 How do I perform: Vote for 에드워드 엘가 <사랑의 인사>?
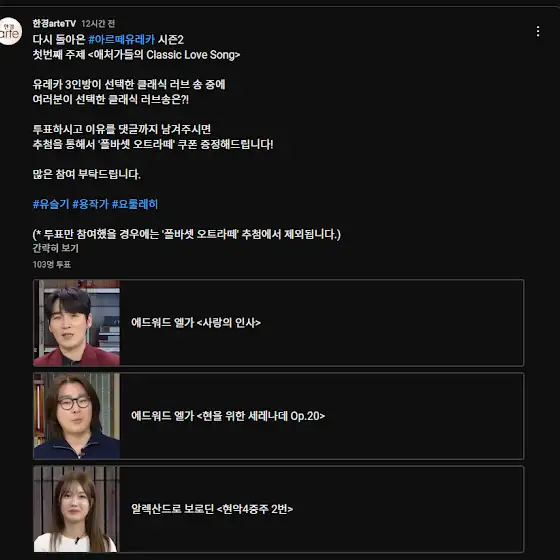click(x=279, y=323)
